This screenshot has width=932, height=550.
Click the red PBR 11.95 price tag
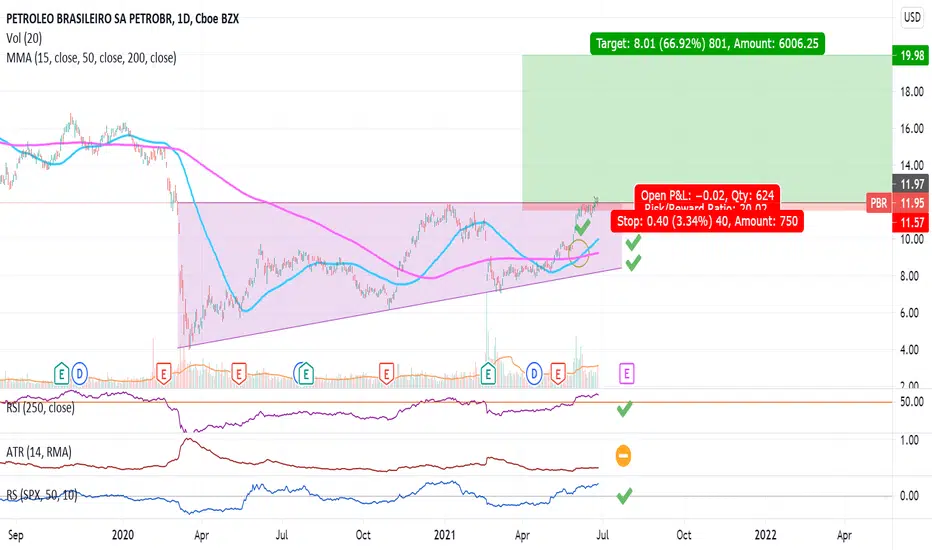pyautogui.click(x=899, y=203)
